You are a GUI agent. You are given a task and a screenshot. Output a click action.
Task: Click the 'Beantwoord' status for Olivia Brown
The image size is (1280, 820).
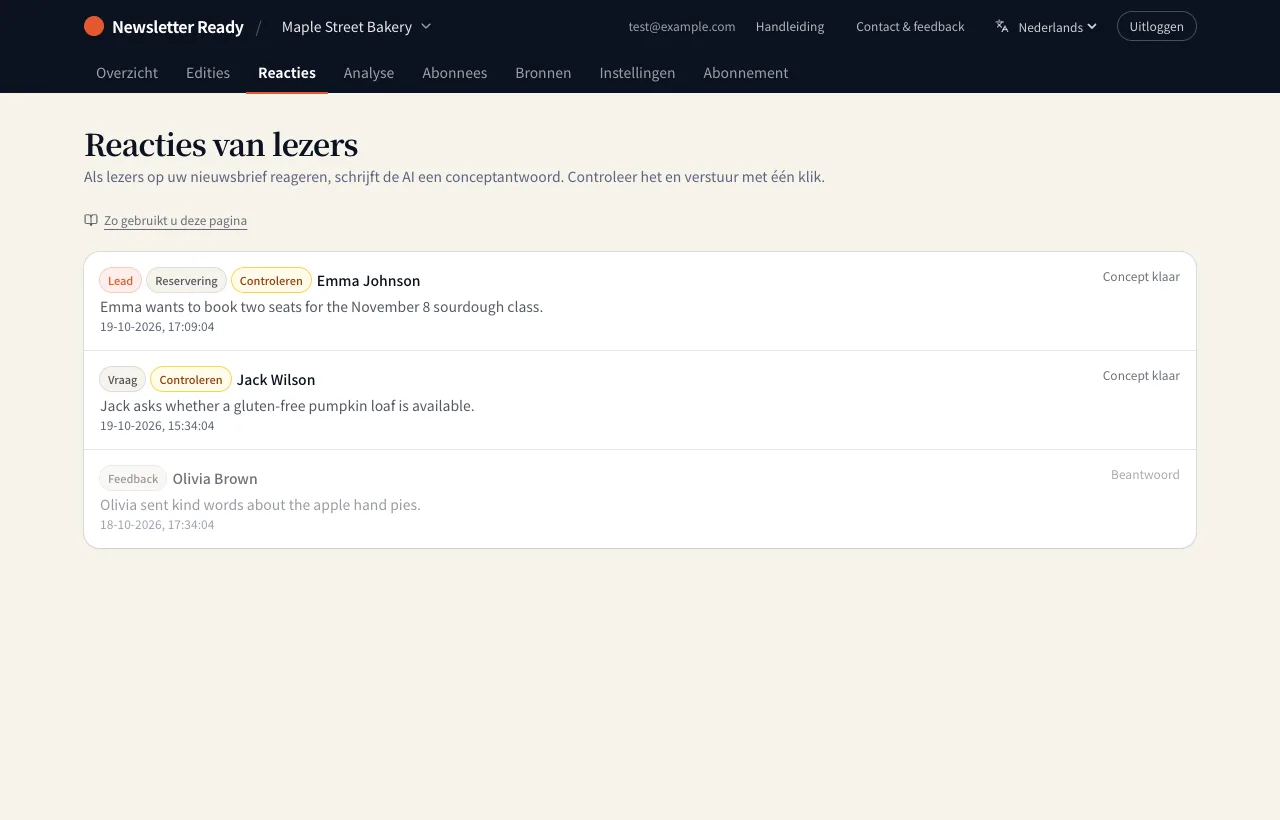[1145, 474]
